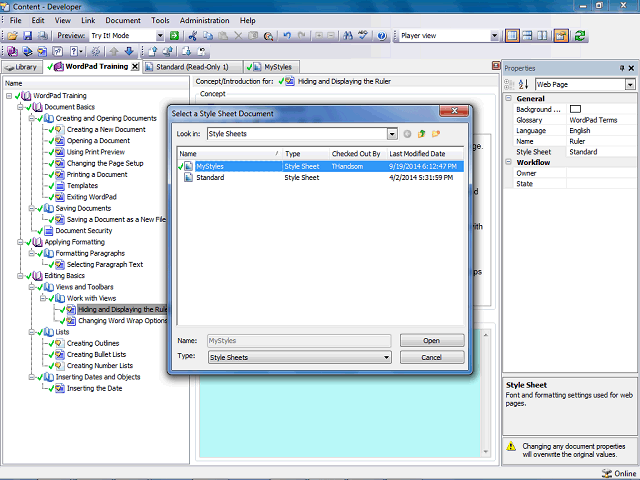Sort by Checked Out By column header
The height and width of the screenshot is (480, 640).
[x=358, y=154]
